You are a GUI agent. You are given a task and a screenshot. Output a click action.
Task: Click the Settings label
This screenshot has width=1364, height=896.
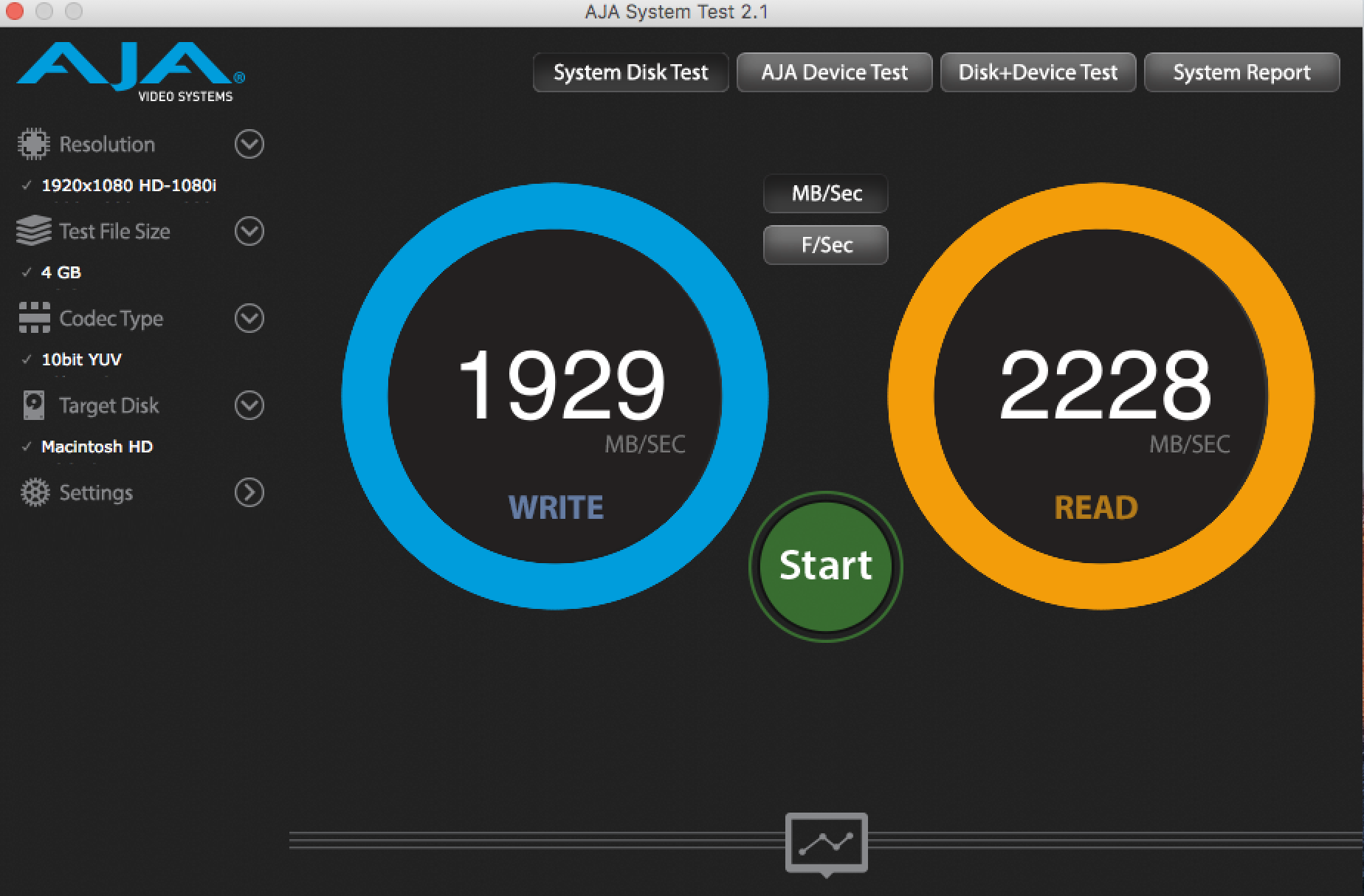96,492
